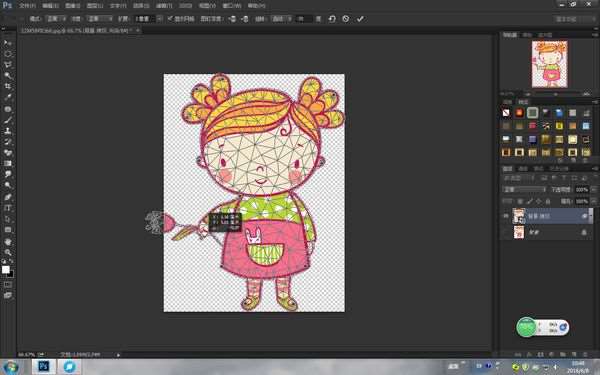Toggle Quick Mask mode

(x=8, y=285)
